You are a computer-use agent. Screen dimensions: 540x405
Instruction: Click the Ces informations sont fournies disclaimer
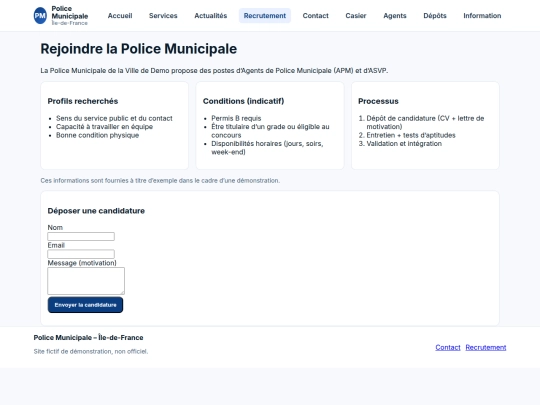[160, 180]
